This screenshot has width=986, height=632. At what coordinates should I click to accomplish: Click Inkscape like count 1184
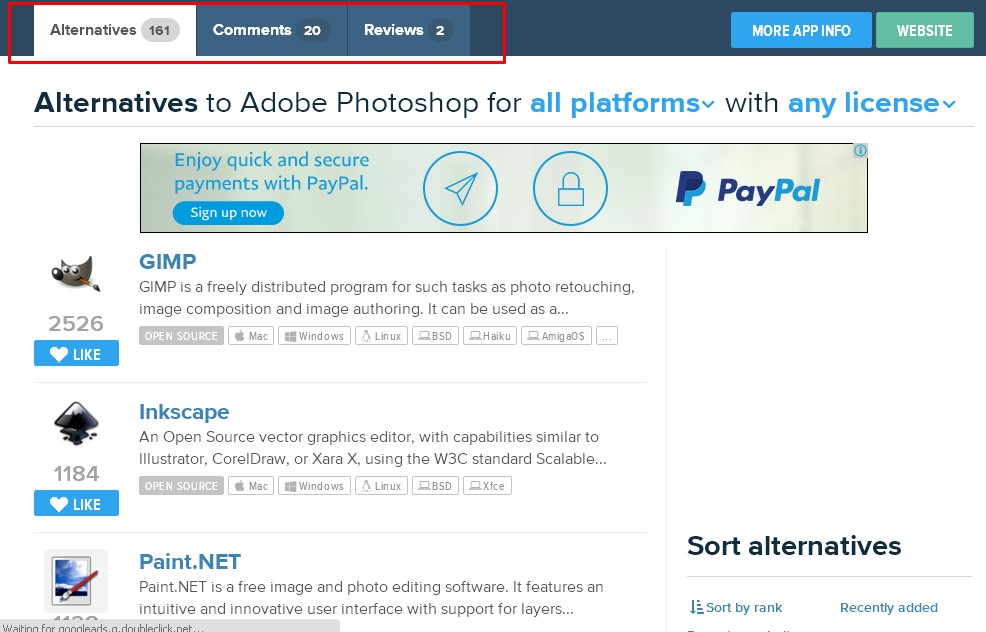click(76, 474)
